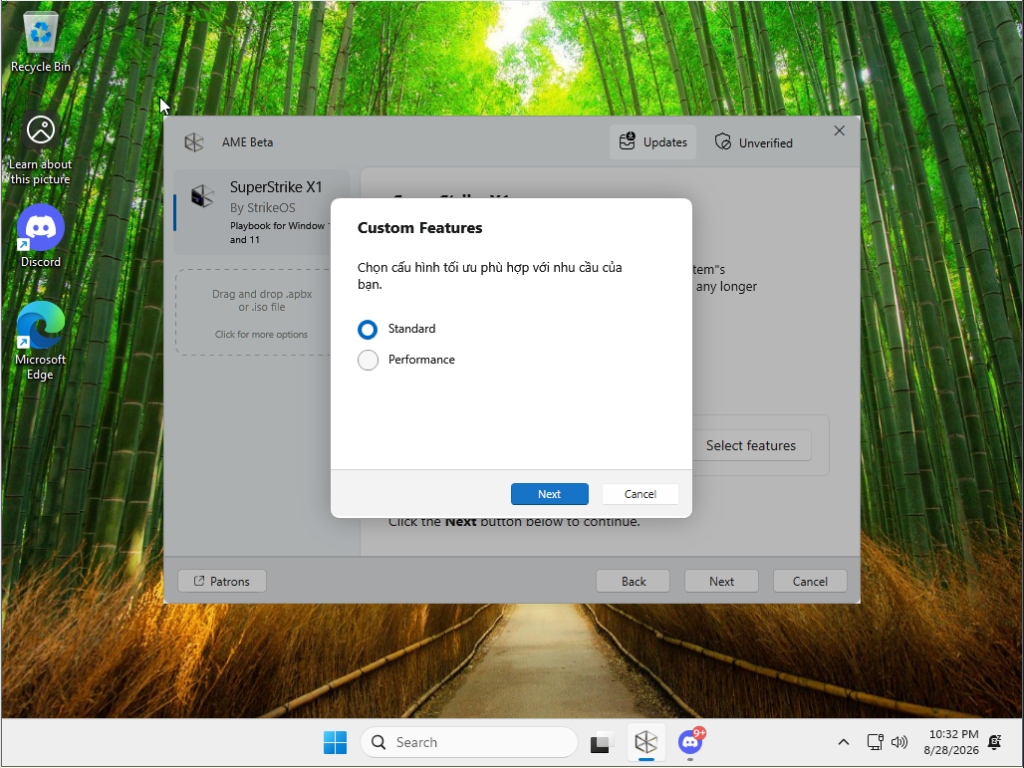Open the Windows Start menu

point(335,742)
